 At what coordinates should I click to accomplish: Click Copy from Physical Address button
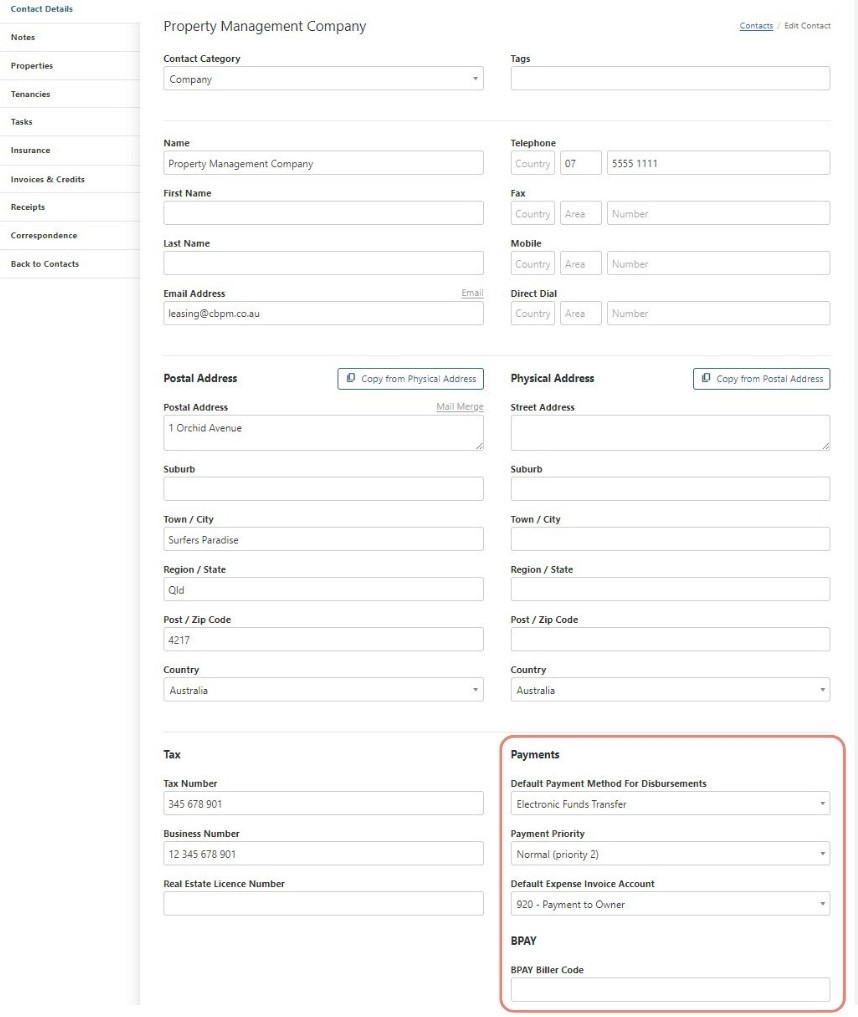(x=410, y=379)
